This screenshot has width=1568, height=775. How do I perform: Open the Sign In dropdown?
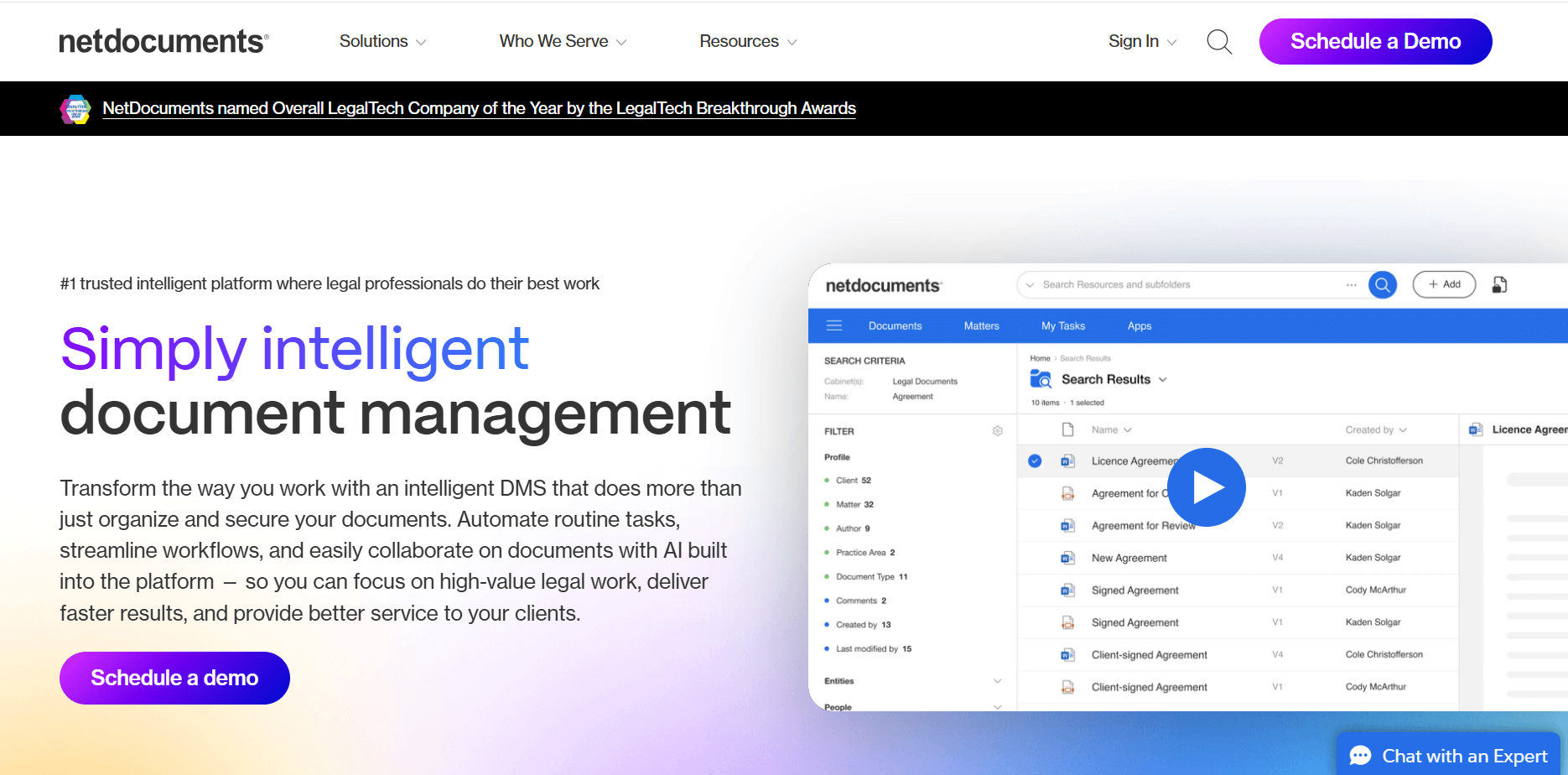[x=1142, y=41]
